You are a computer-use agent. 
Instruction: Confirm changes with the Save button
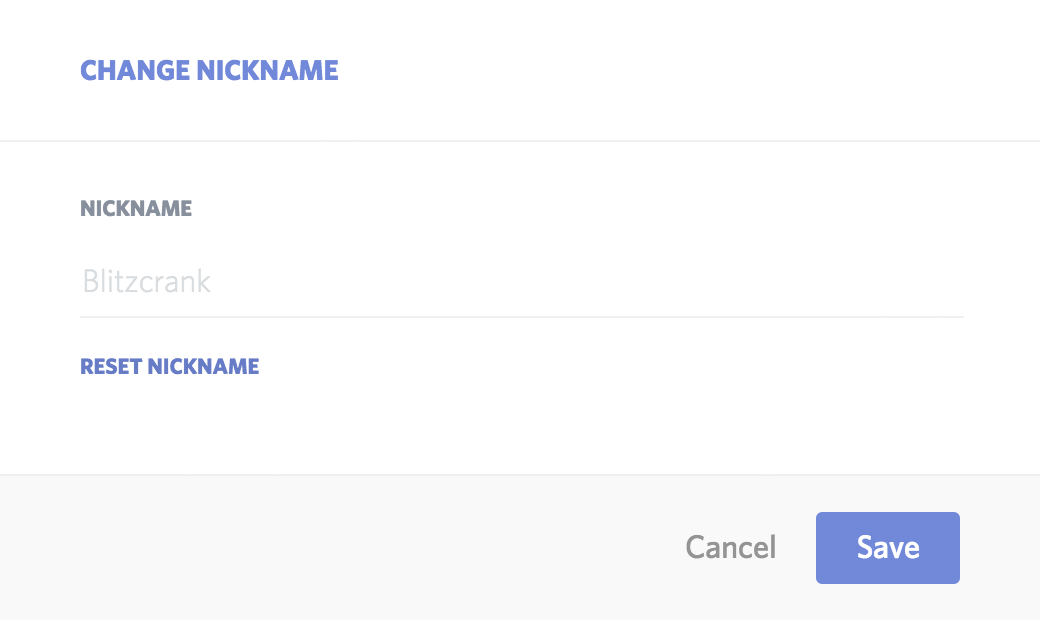coord(887,547)
